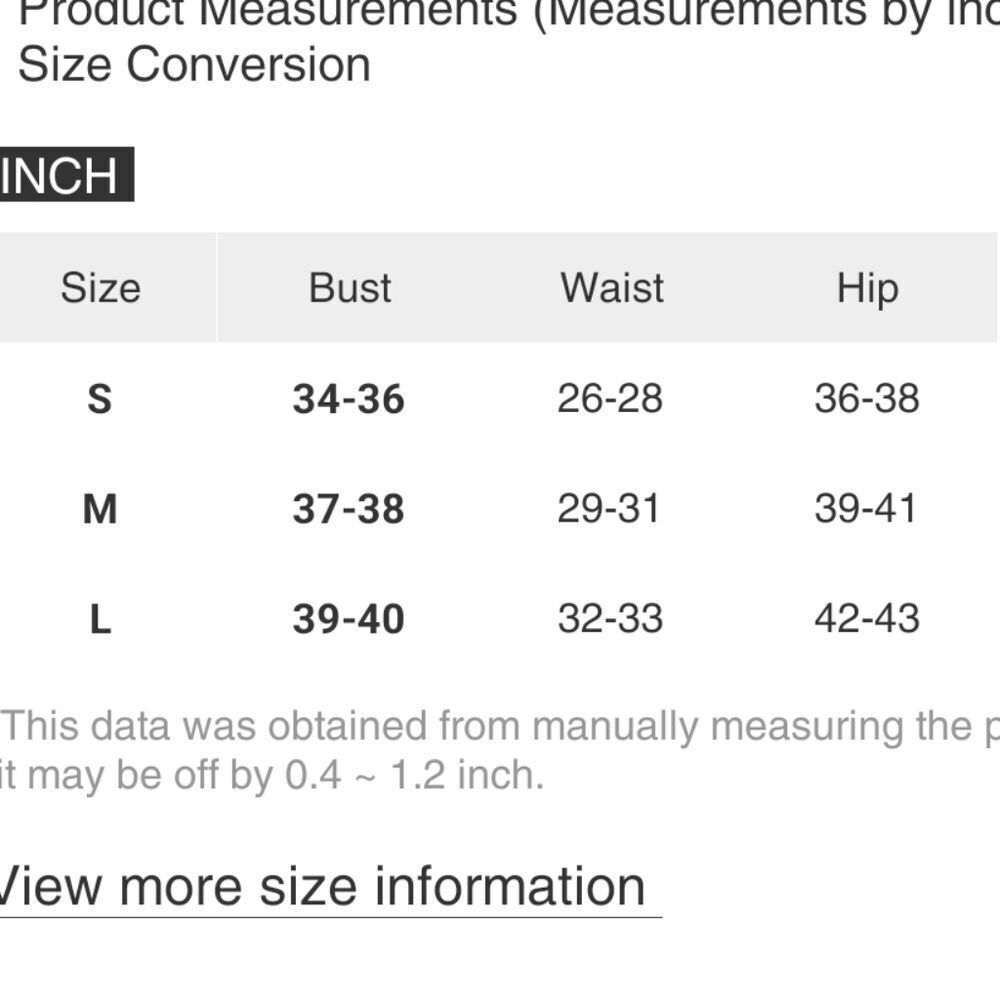Click the Bust column header
This screenshot has height=1000, width=1000.
tap(349, 288)
